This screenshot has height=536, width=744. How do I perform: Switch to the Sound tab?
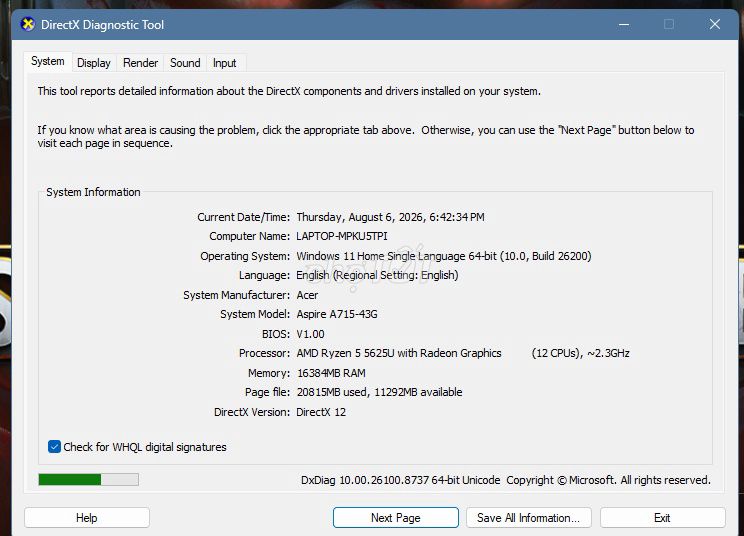185,63
